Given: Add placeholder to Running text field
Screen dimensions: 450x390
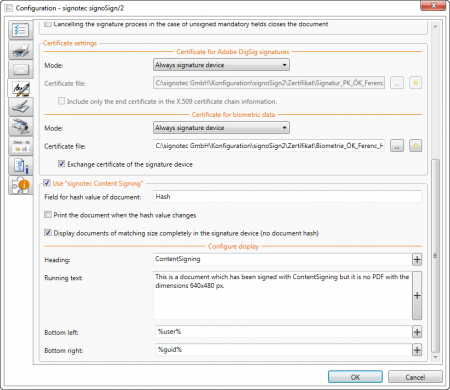Looking at the screenshot, I should 417,295.
